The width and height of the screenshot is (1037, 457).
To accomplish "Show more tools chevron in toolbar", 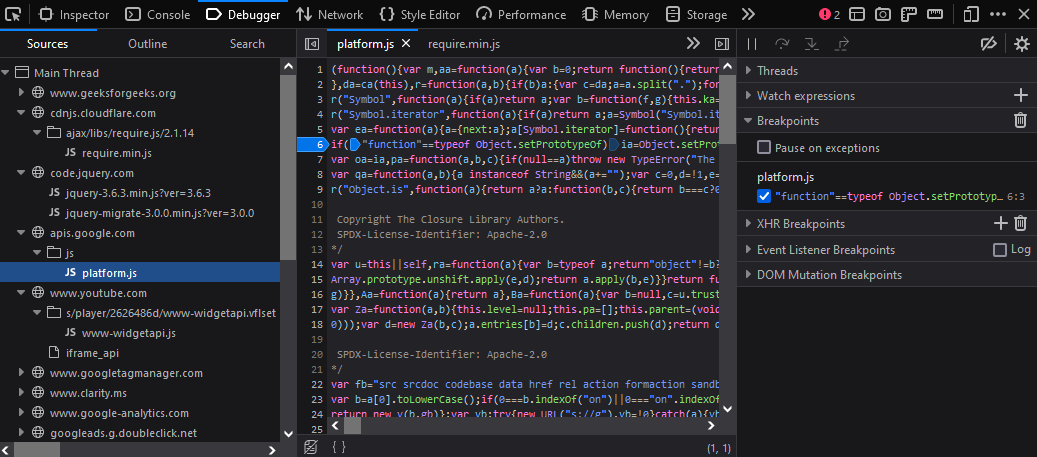I will 748,14.
